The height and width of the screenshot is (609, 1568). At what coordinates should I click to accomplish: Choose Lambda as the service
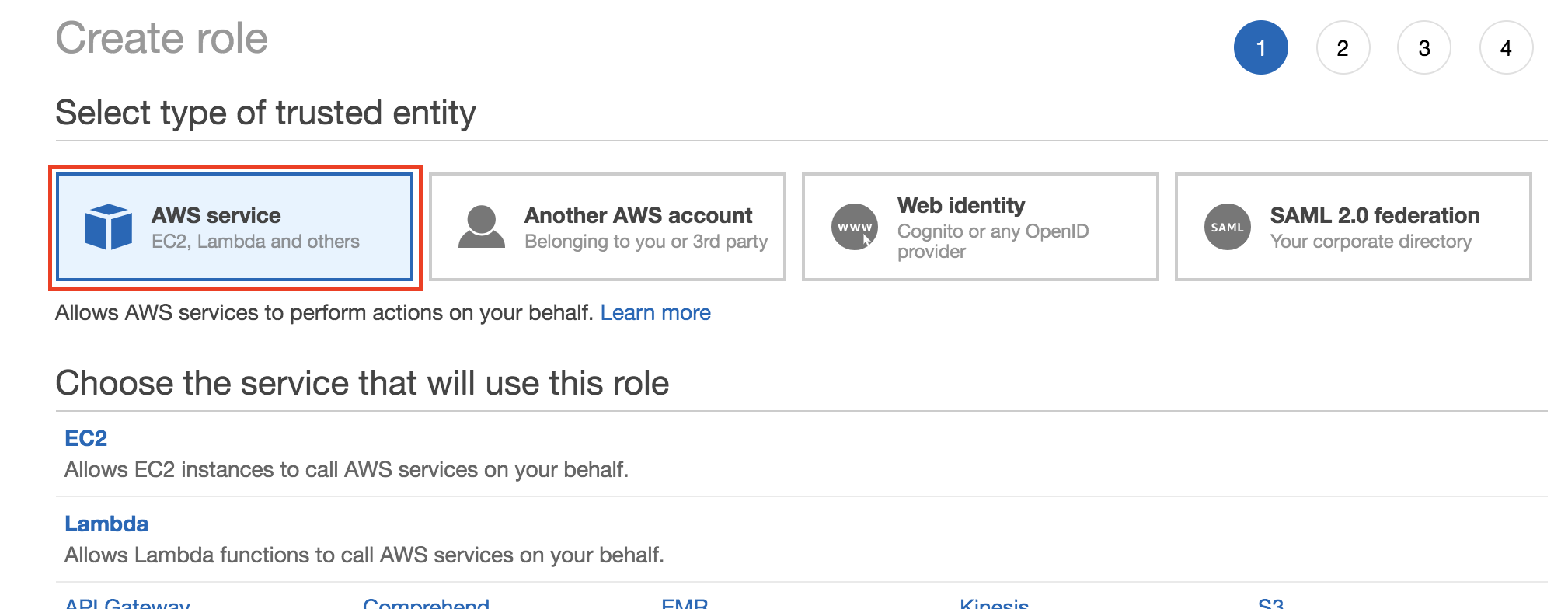point(106,524)
